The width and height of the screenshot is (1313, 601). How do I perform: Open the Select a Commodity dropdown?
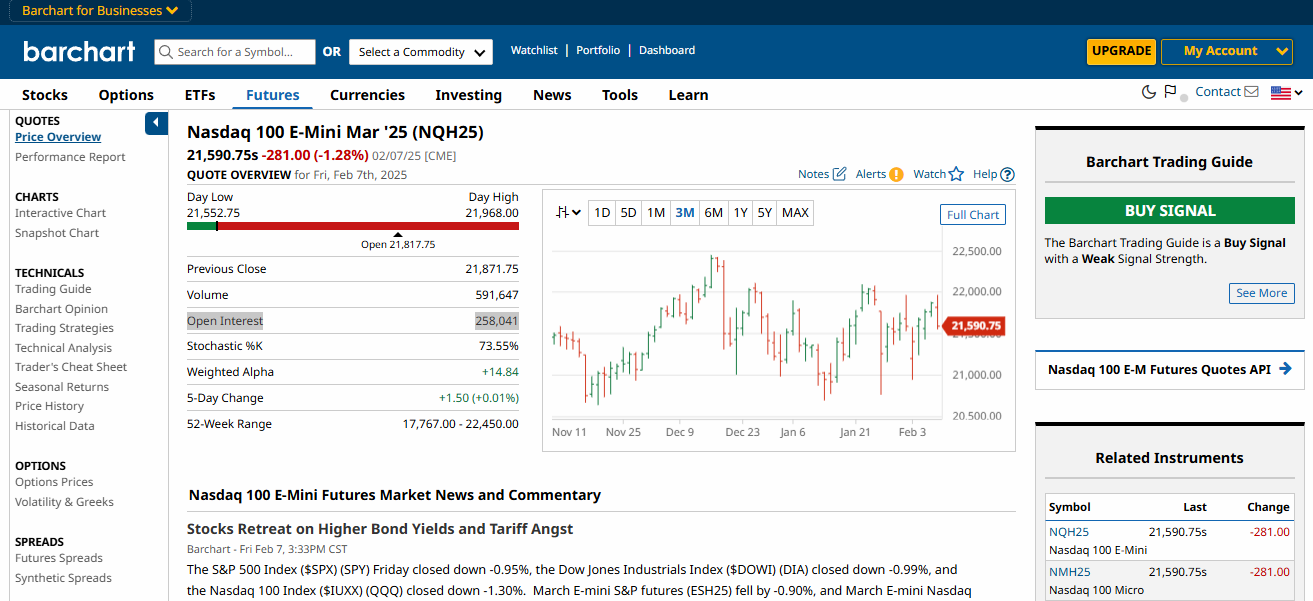(421, 52)
